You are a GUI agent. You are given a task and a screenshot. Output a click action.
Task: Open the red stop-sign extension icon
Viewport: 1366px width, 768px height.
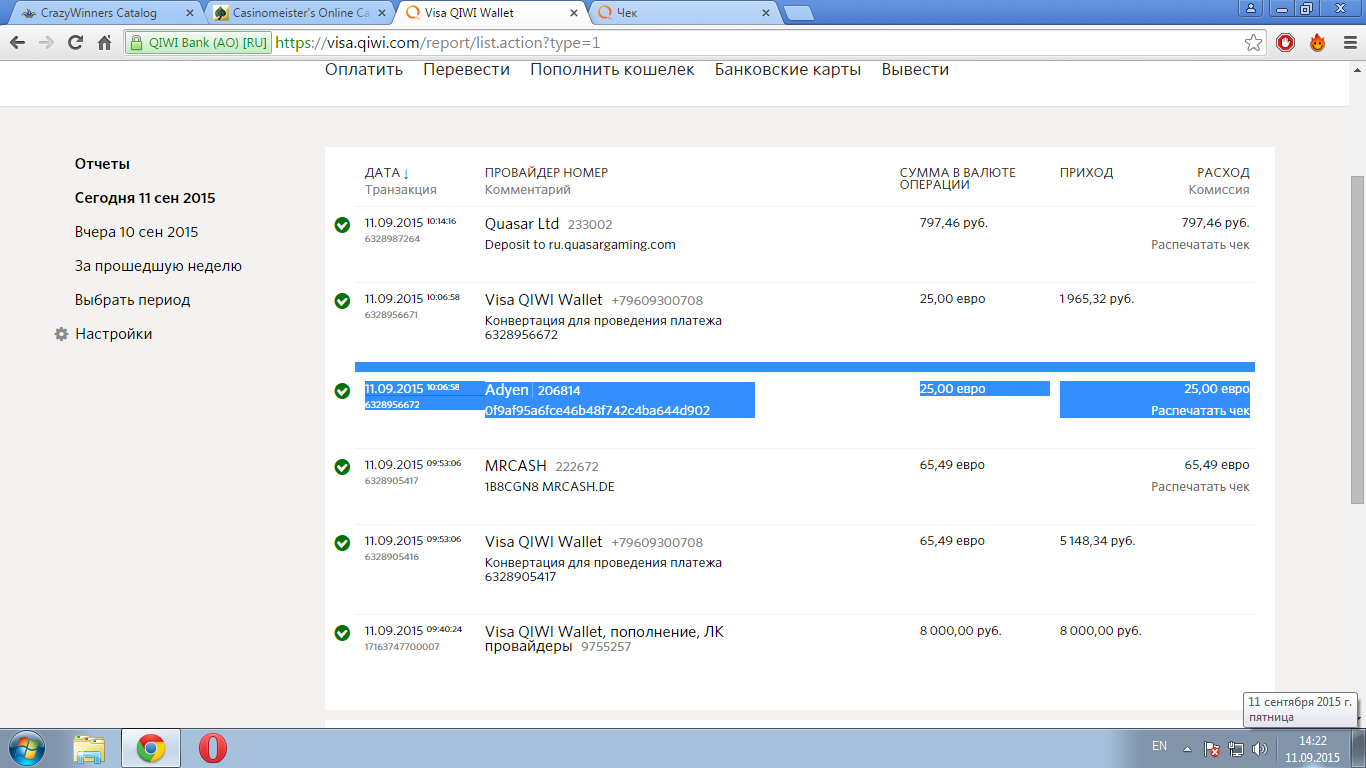[x=1286, y=43]
